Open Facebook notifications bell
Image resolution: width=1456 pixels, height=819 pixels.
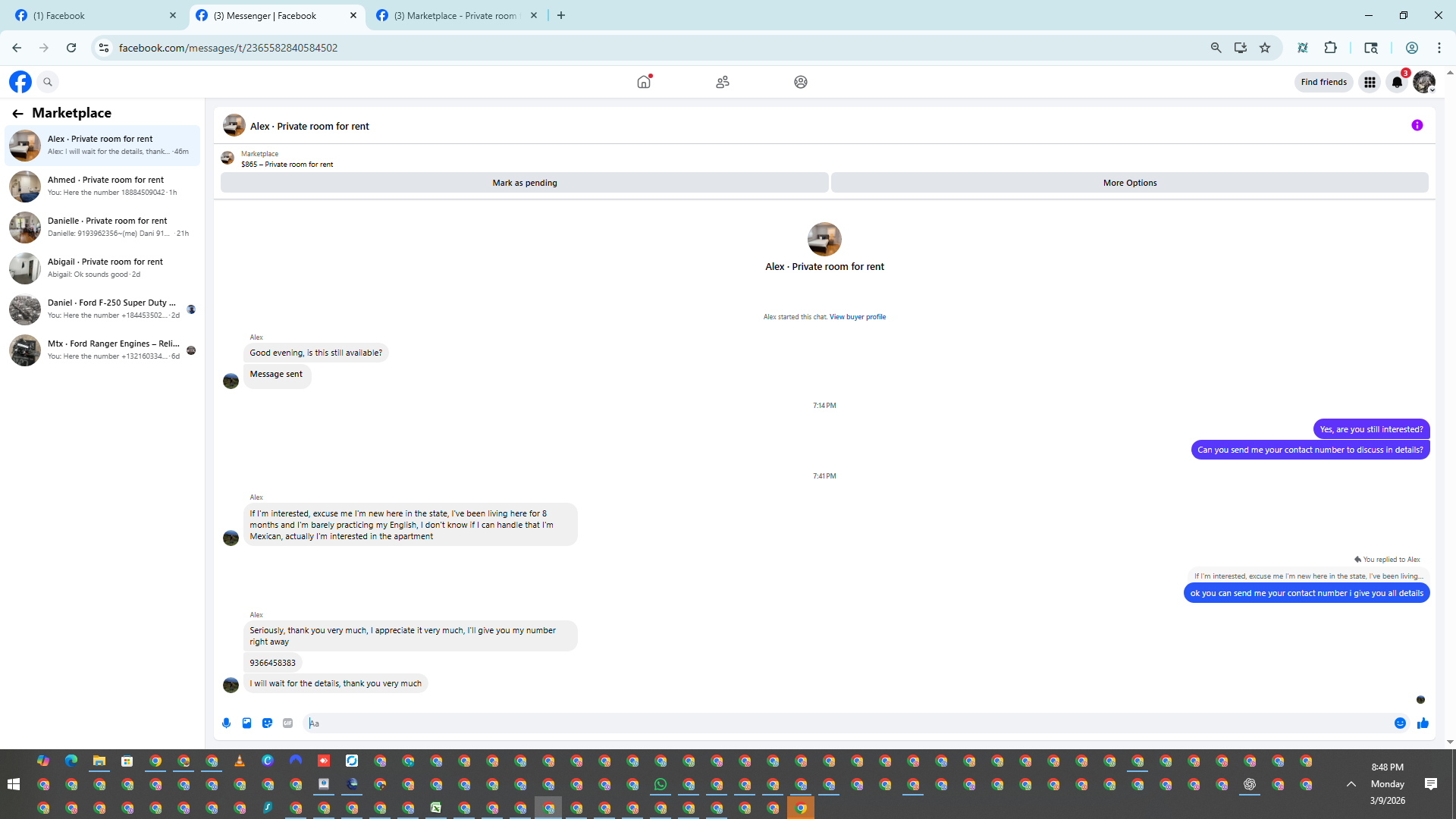pos(1397,83)
